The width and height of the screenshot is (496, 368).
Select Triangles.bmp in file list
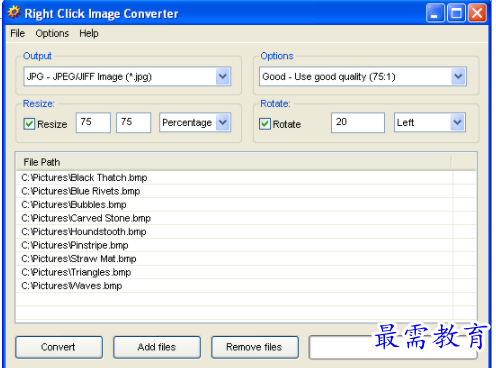click(235, 272)
